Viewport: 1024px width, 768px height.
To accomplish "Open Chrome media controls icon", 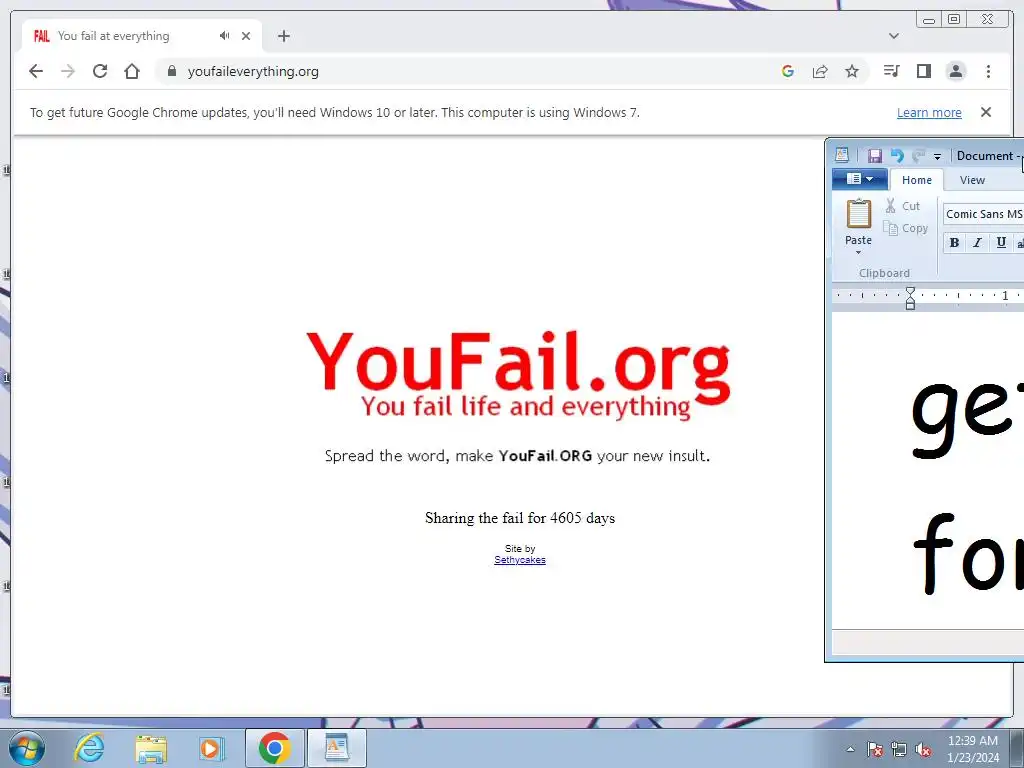I will point(891,71).
